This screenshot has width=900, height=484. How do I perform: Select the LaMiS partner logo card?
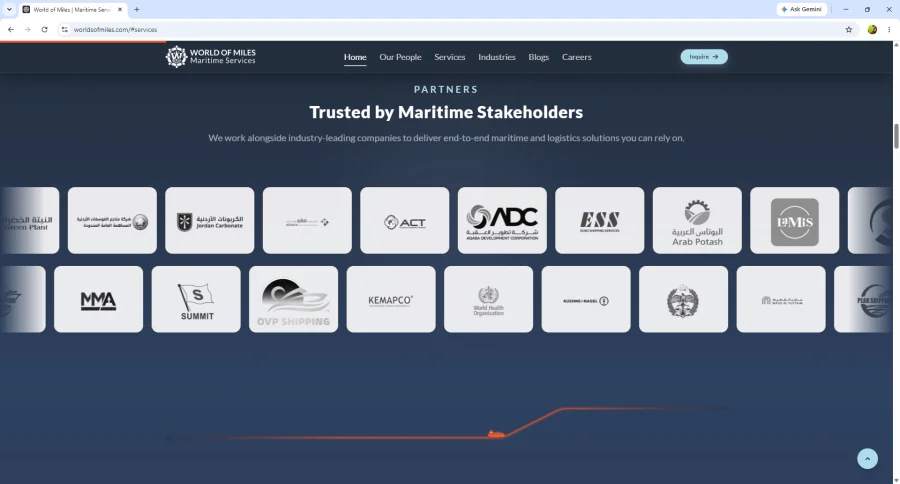(795, 220)
